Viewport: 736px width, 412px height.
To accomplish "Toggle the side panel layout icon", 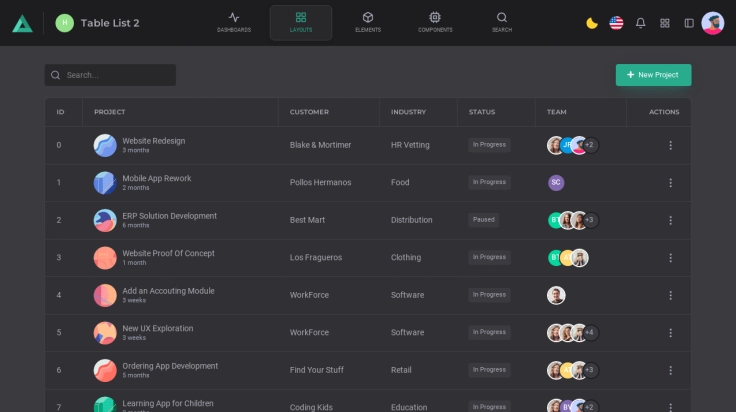I will [x=689, y=23].
